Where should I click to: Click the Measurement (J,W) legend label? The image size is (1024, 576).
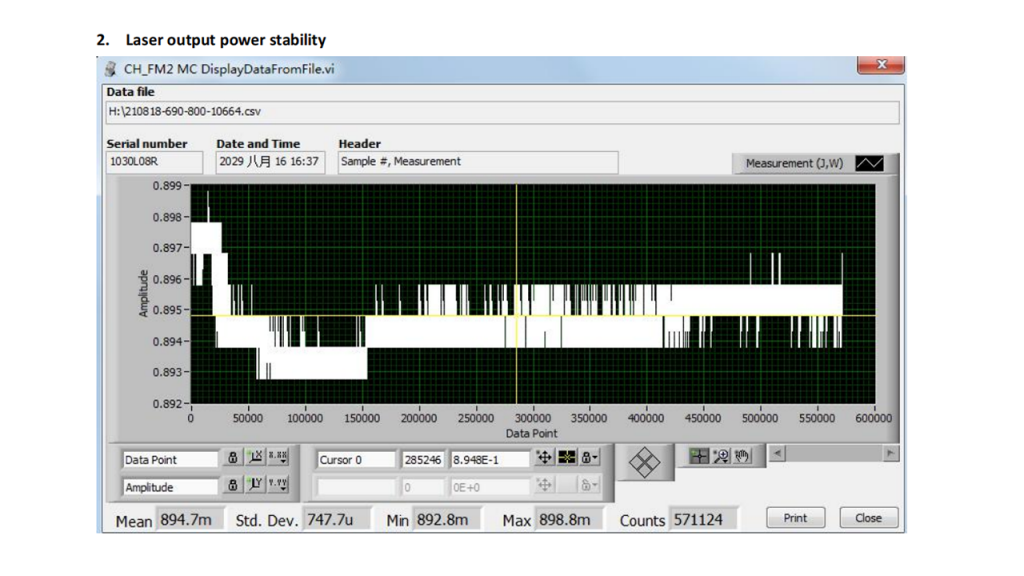click(x=794, y=163)
